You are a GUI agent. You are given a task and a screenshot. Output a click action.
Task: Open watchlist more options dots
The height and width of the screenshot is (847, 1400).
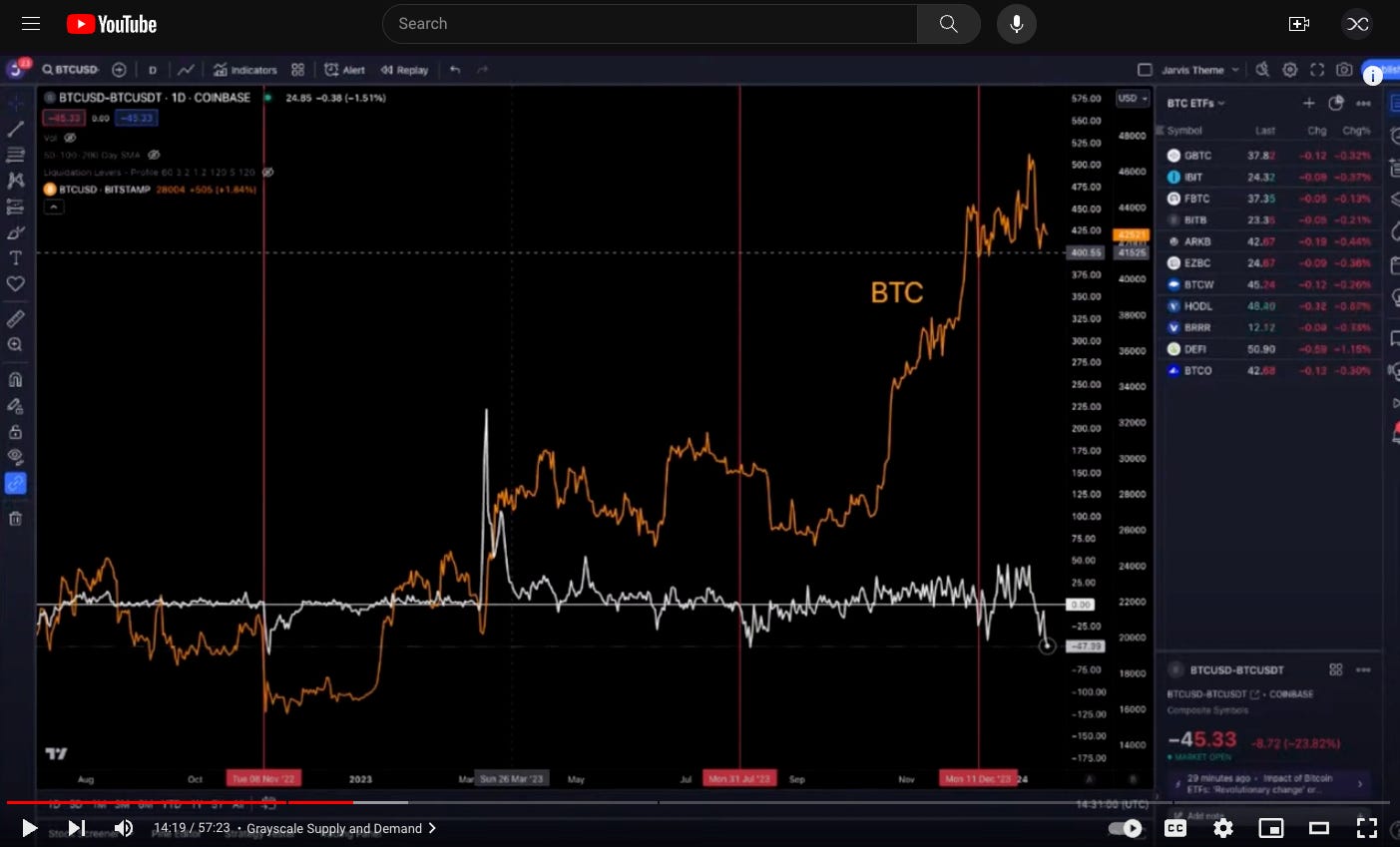click(x=1363, y=104)
